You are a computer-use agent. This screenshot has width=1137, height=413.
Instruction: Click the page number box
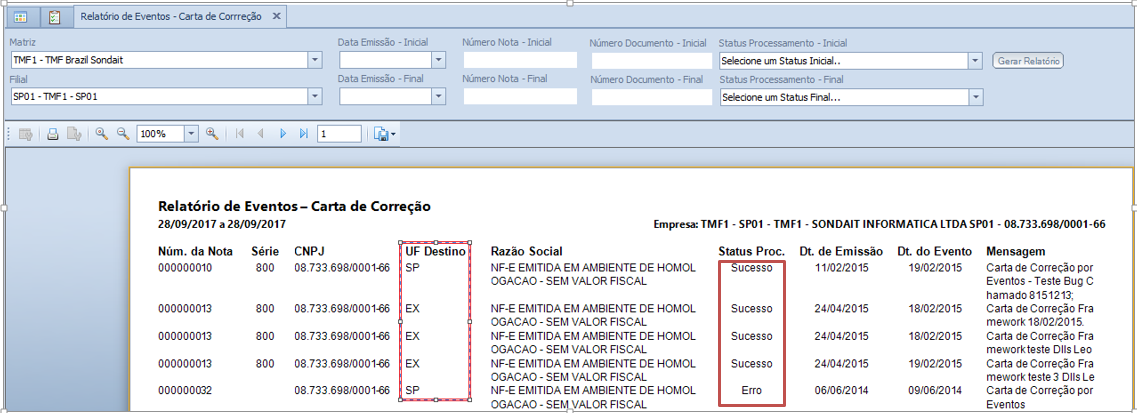coord(340,133)
